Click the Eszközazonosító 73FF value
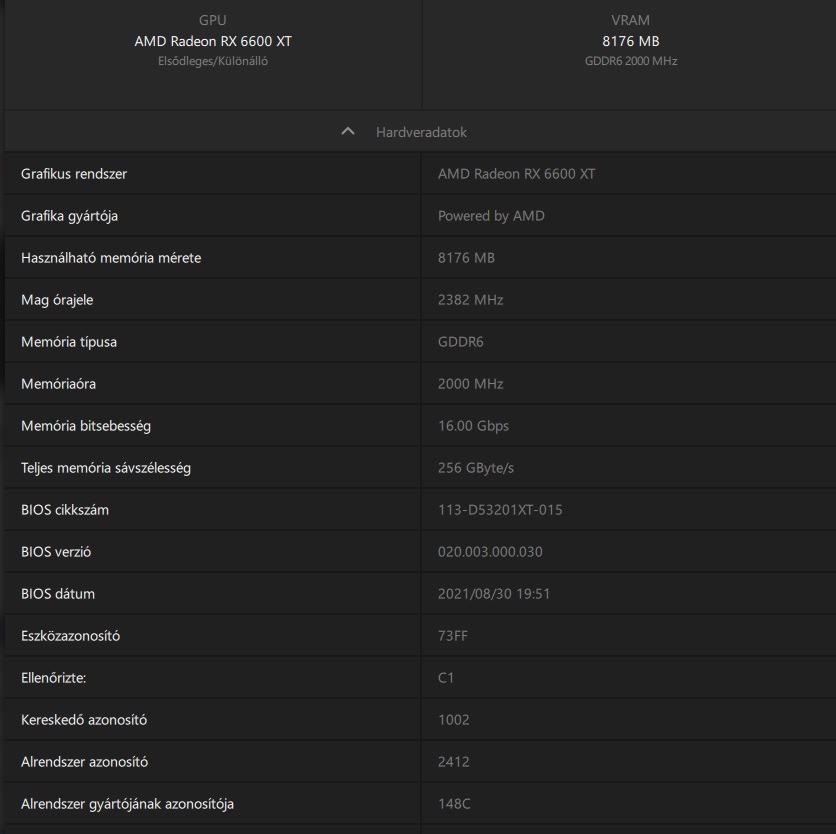 [452, 636]
